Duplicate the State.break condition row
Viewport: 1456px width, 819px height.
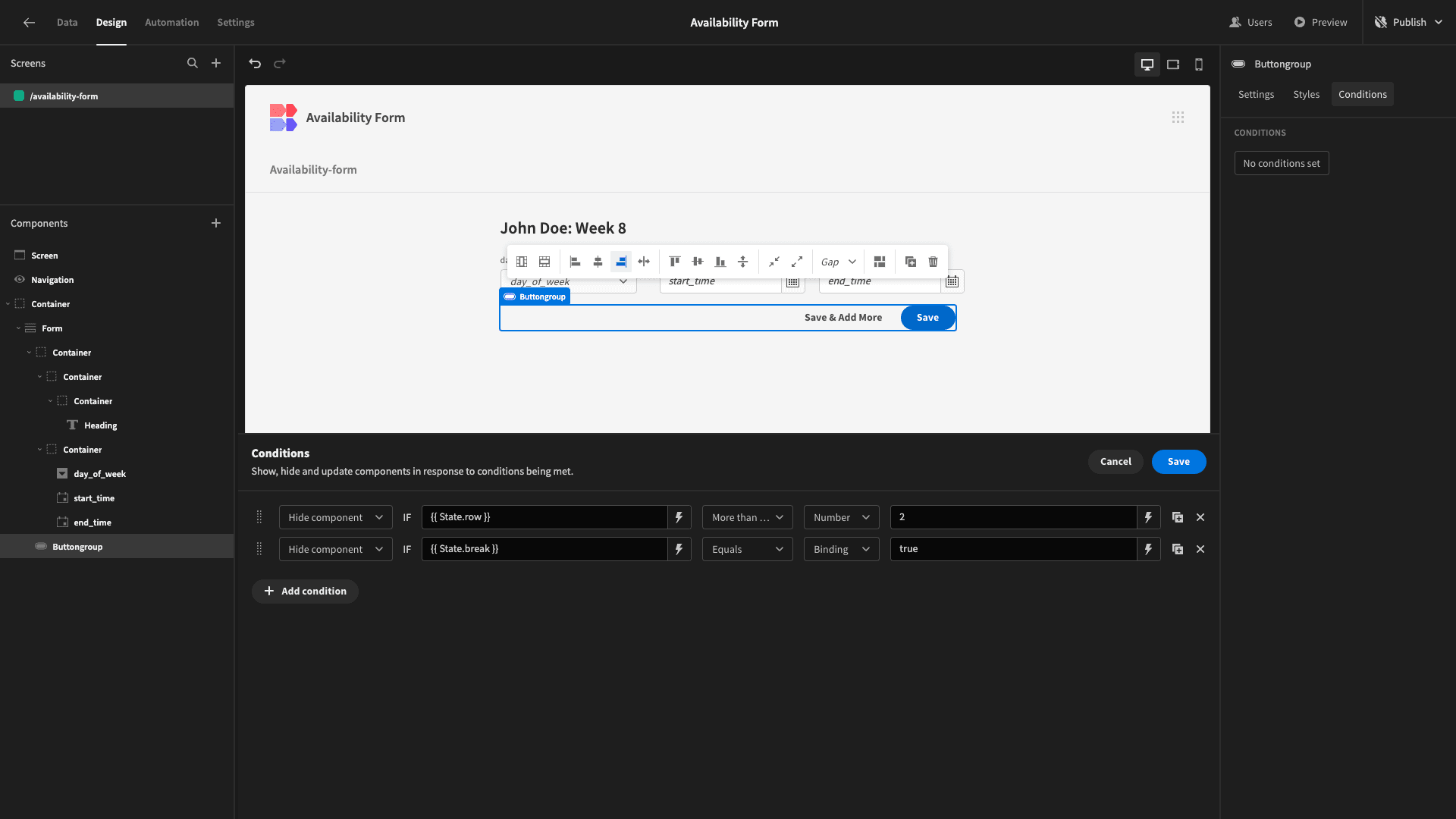1178,549
